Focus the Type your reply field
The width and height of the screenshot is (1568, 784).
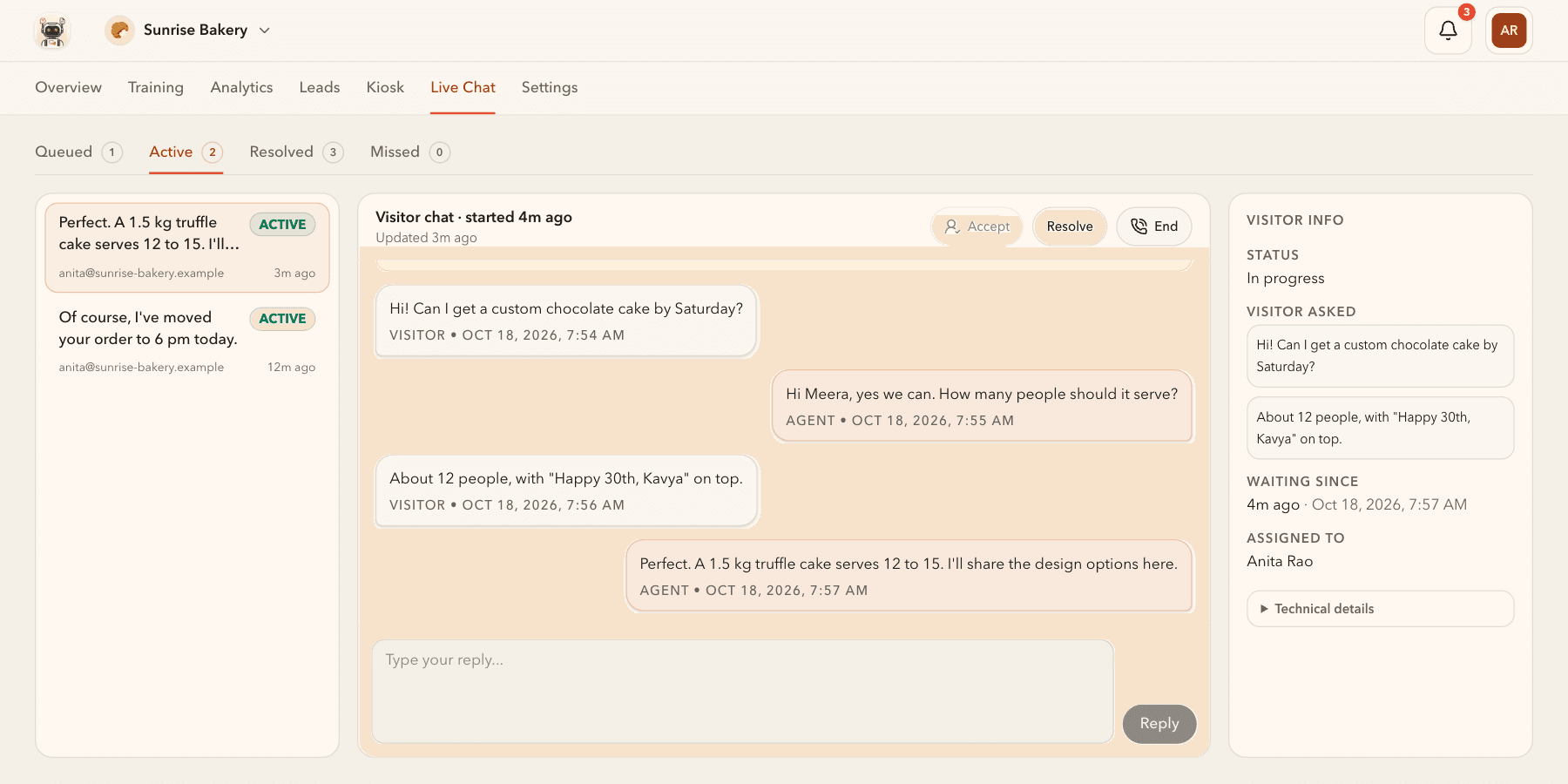743,692
